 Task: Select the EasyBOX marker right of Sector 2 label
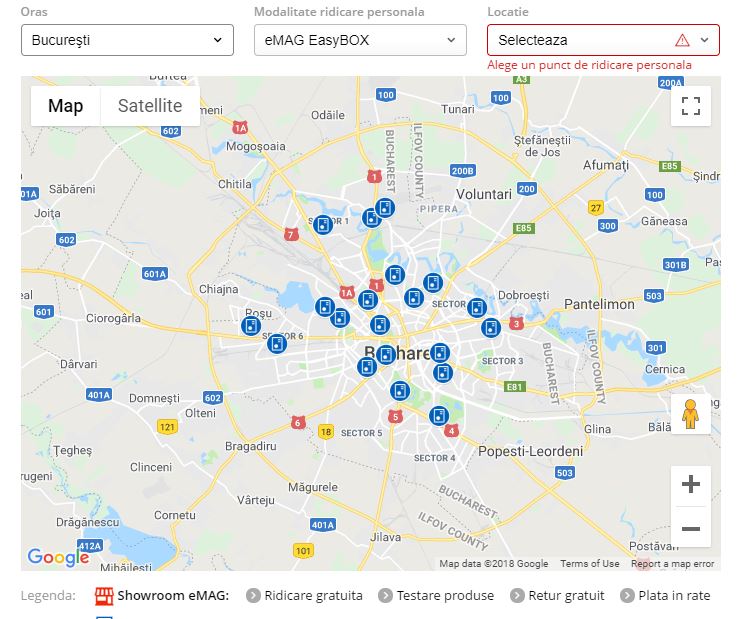click(x=476, y=308)
